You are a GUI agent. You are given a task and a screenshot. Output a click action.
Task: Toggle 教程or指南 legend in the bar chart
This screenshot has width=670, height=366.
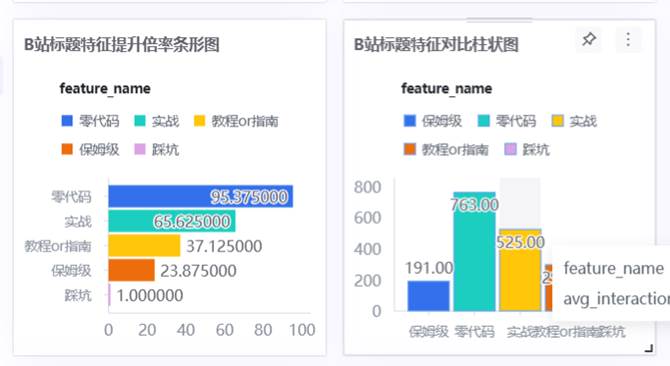[236, 121]
